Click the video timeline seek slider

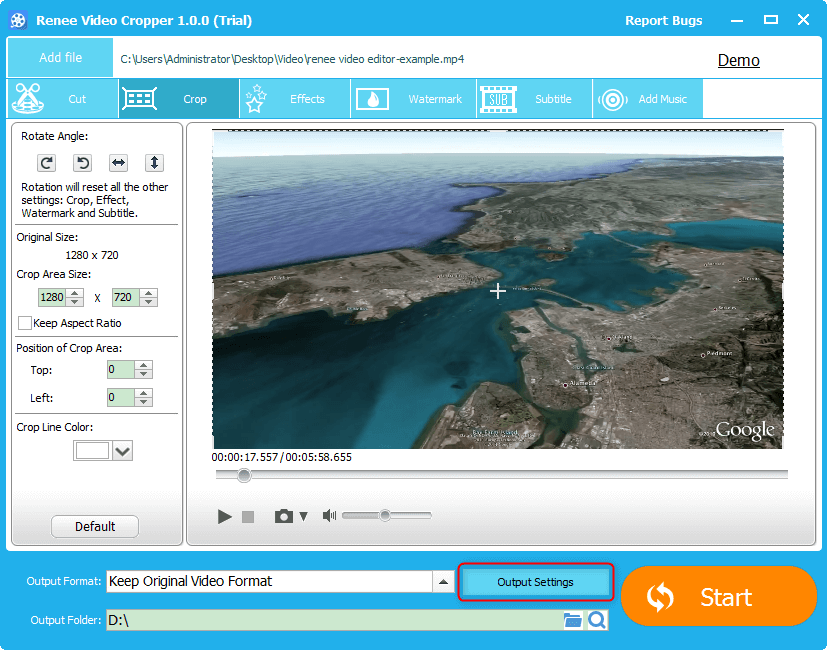[500, 475]
